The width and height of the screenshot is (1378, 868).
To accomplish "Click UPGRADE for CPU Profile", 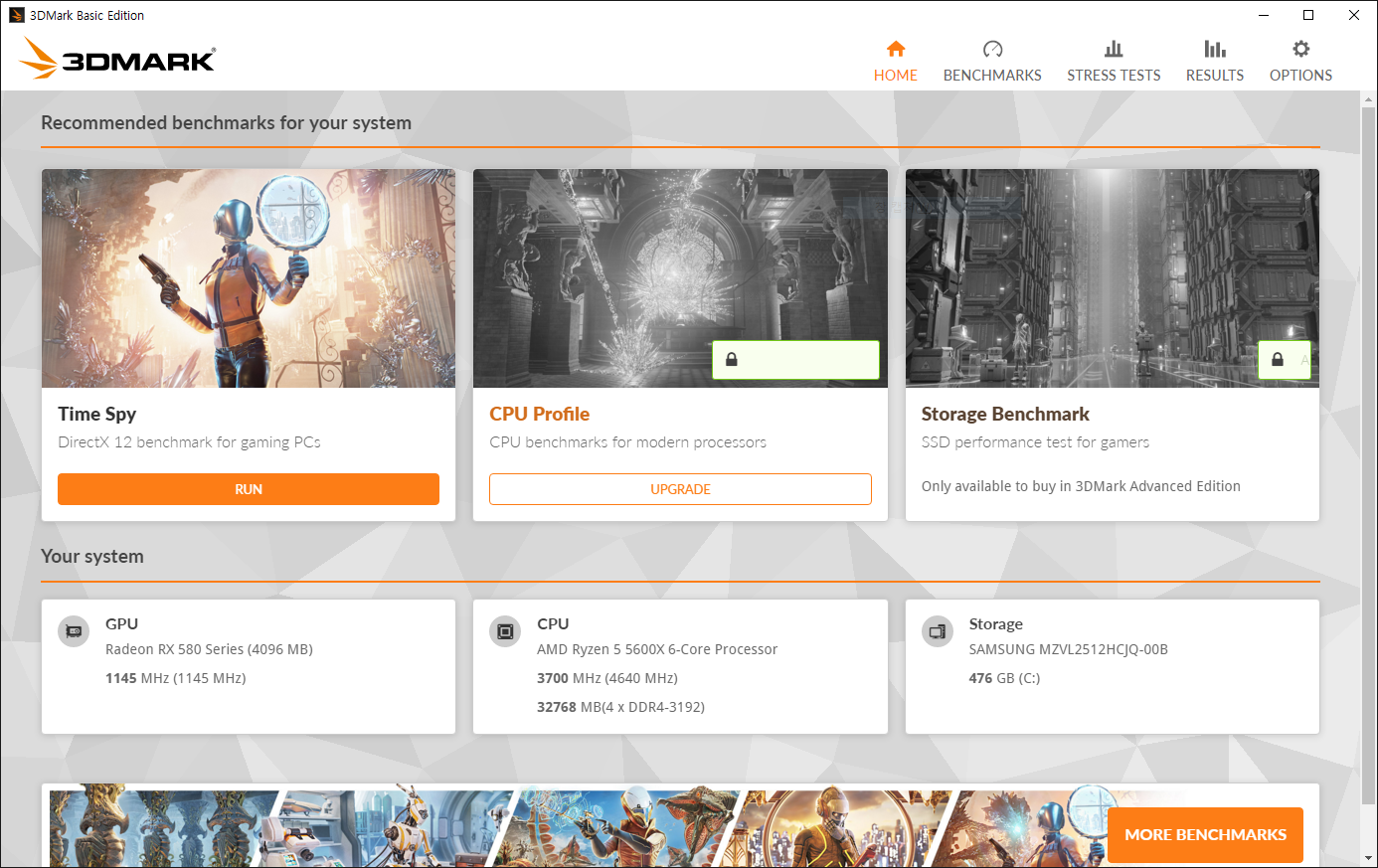I will [680, 489].
